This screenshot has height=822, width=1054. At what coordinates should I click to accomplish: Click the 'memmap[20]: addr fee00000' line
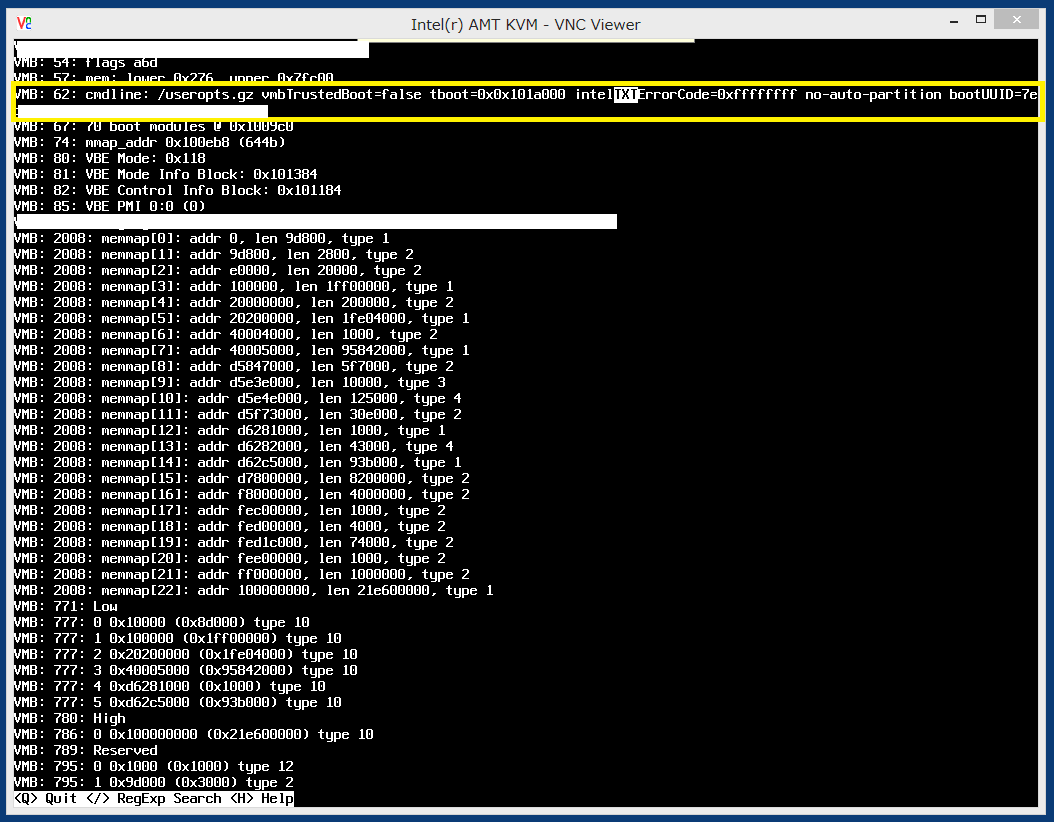230,559
